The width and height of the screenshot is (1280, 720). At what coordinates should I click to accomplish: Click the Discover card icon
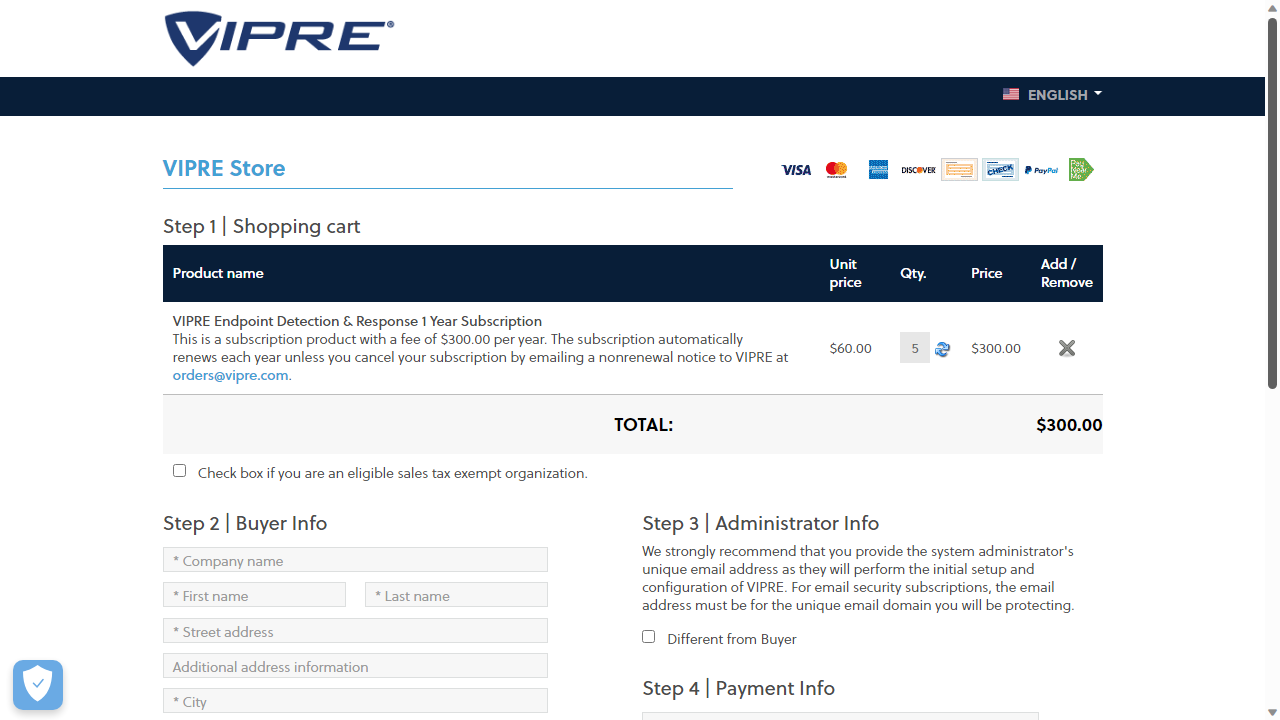coord(918,170)
